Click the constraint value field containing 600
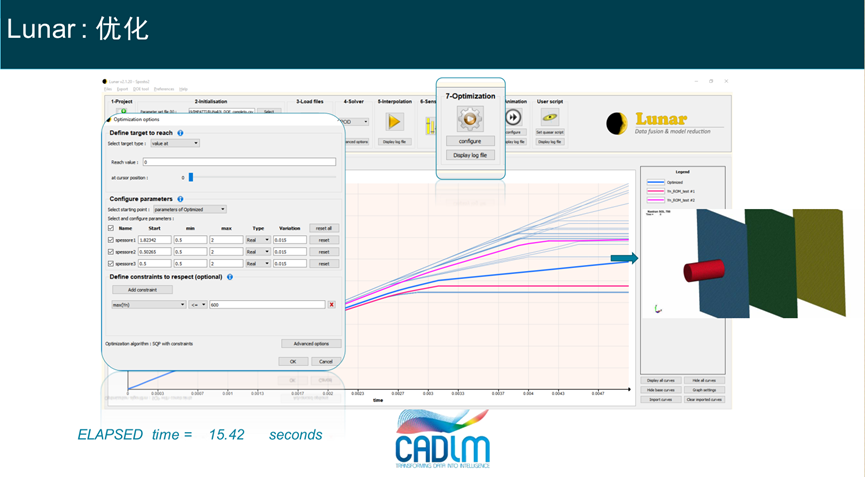 coord(267,304)
